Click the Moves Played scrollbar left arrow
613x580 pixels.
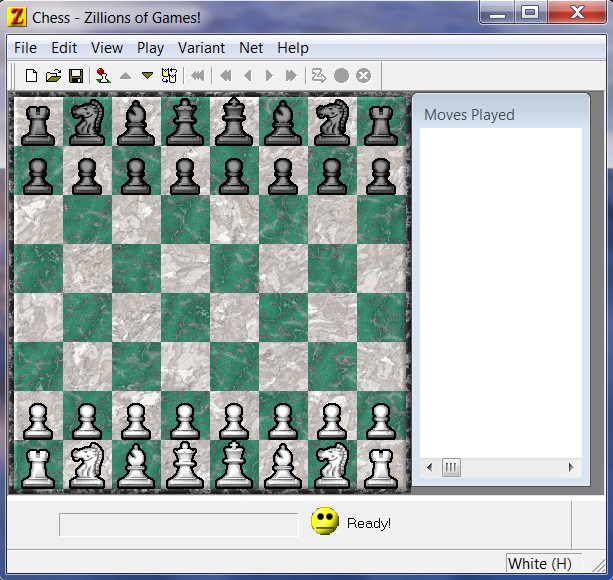[x=430, y=467]
